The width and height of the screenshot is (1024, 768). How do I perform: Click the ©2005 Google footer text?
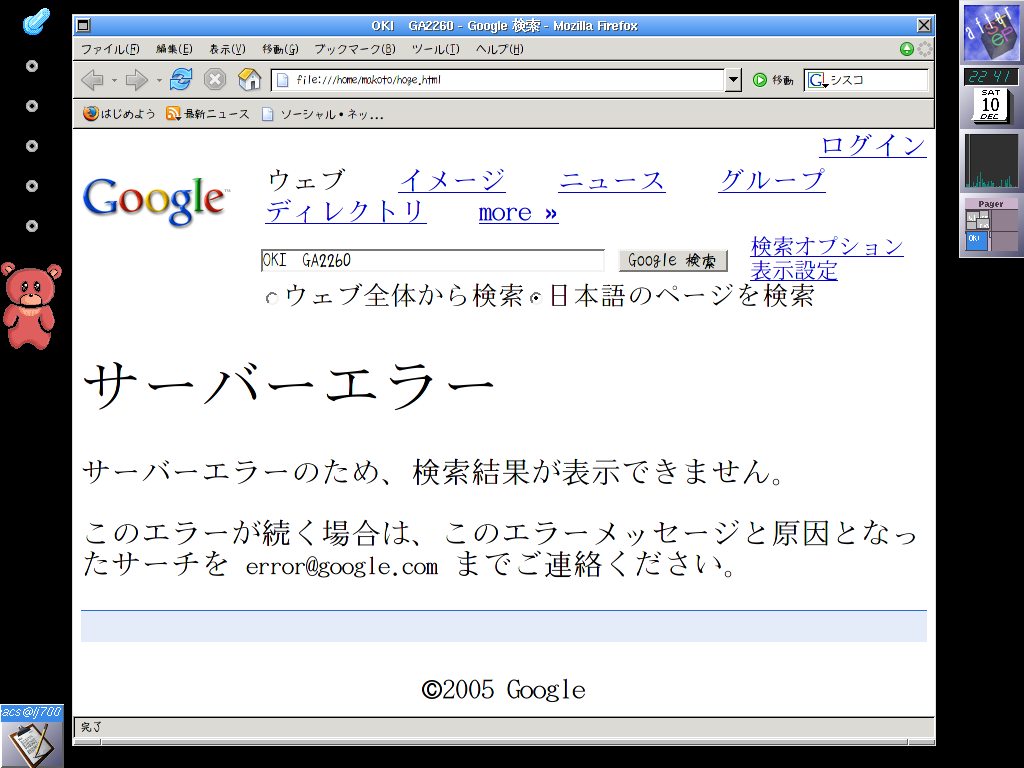(504, 690)
